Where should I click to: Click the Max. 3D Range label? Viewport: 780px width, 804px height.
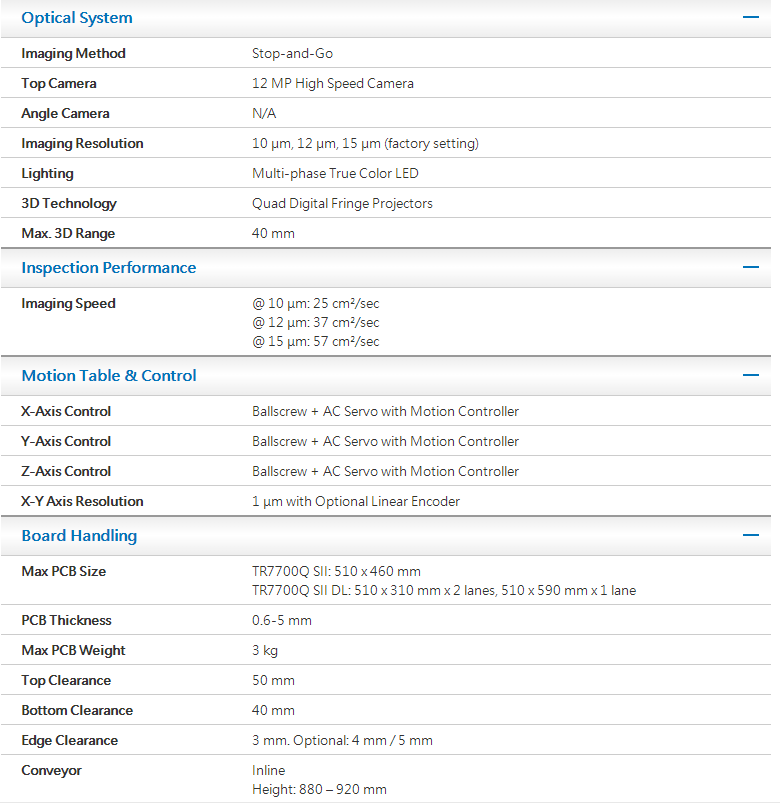(68, 233)
